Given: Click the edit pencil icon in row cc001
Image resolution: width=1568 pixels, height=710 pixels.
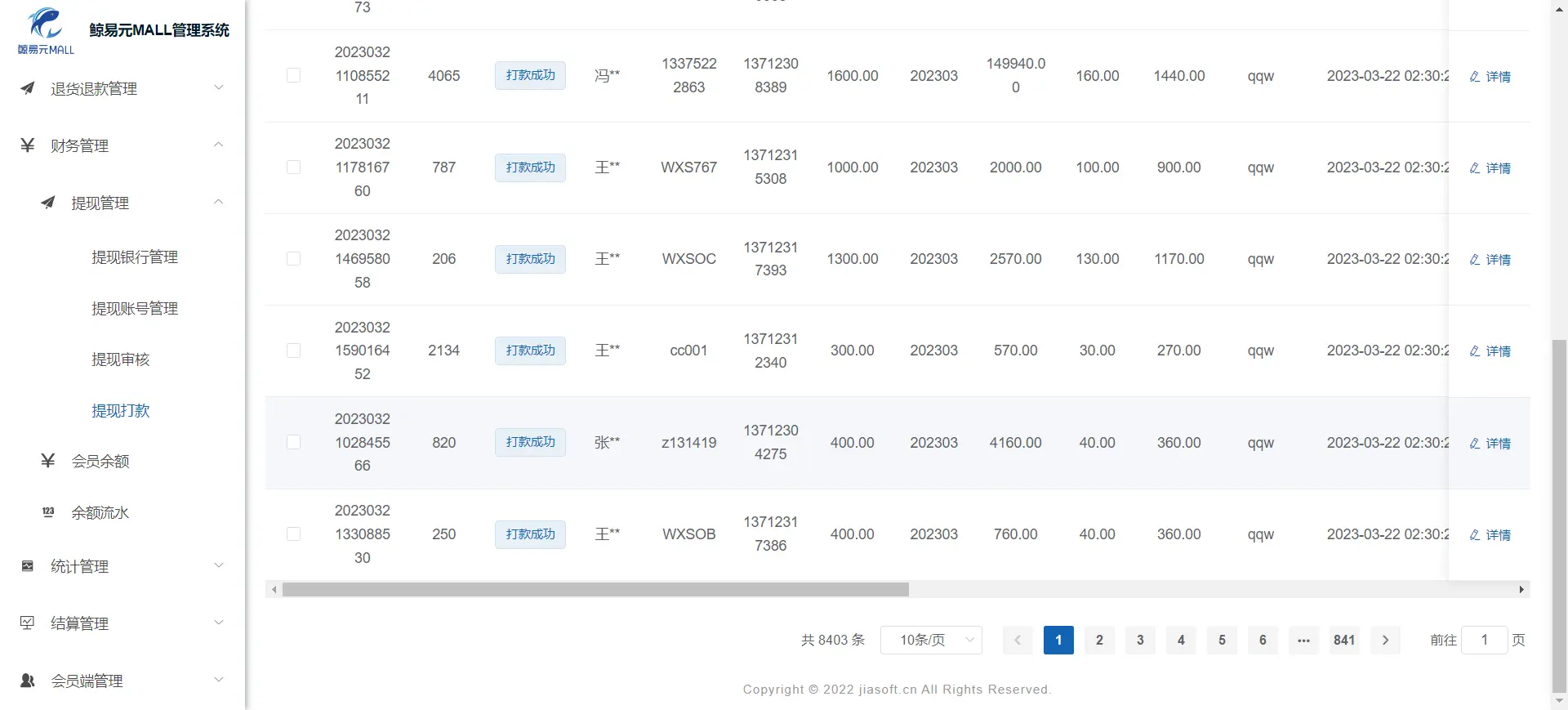Looking at the screenshot, I should click(1475, 351).
